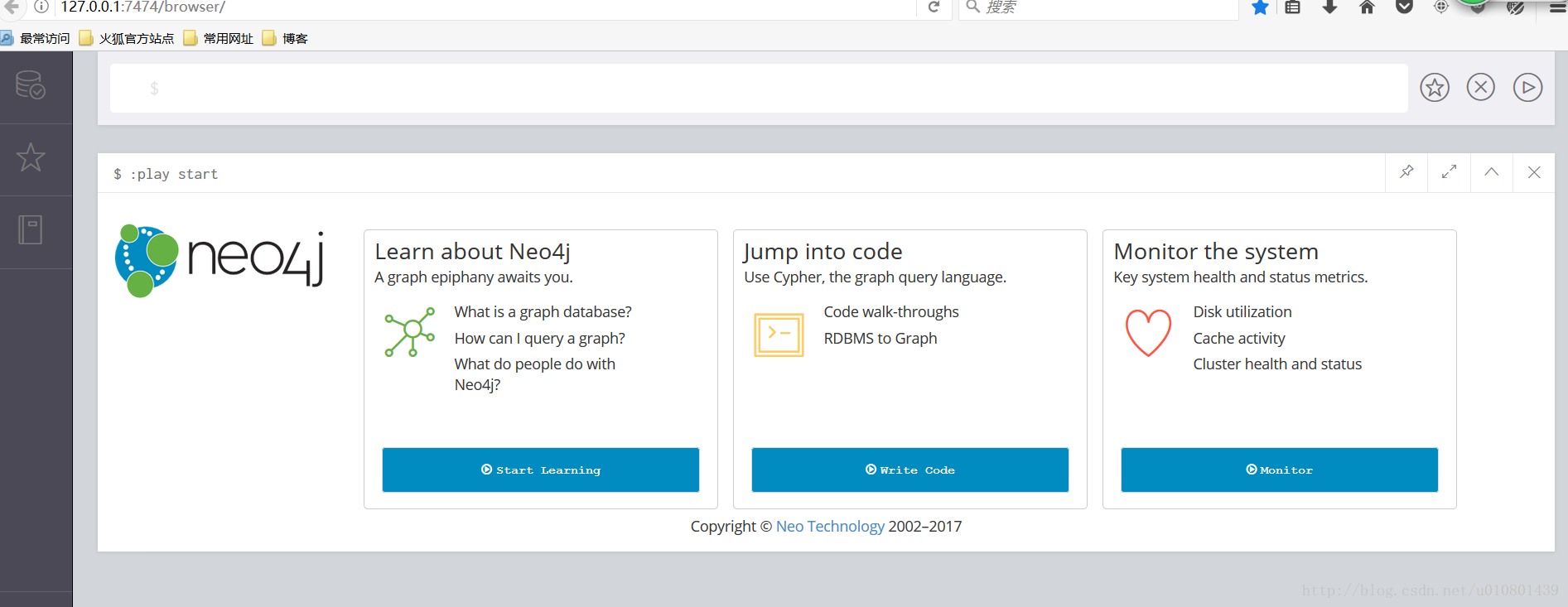Click 'Disk utilization' text
1568x607 pixels.
click(1242, 312)
